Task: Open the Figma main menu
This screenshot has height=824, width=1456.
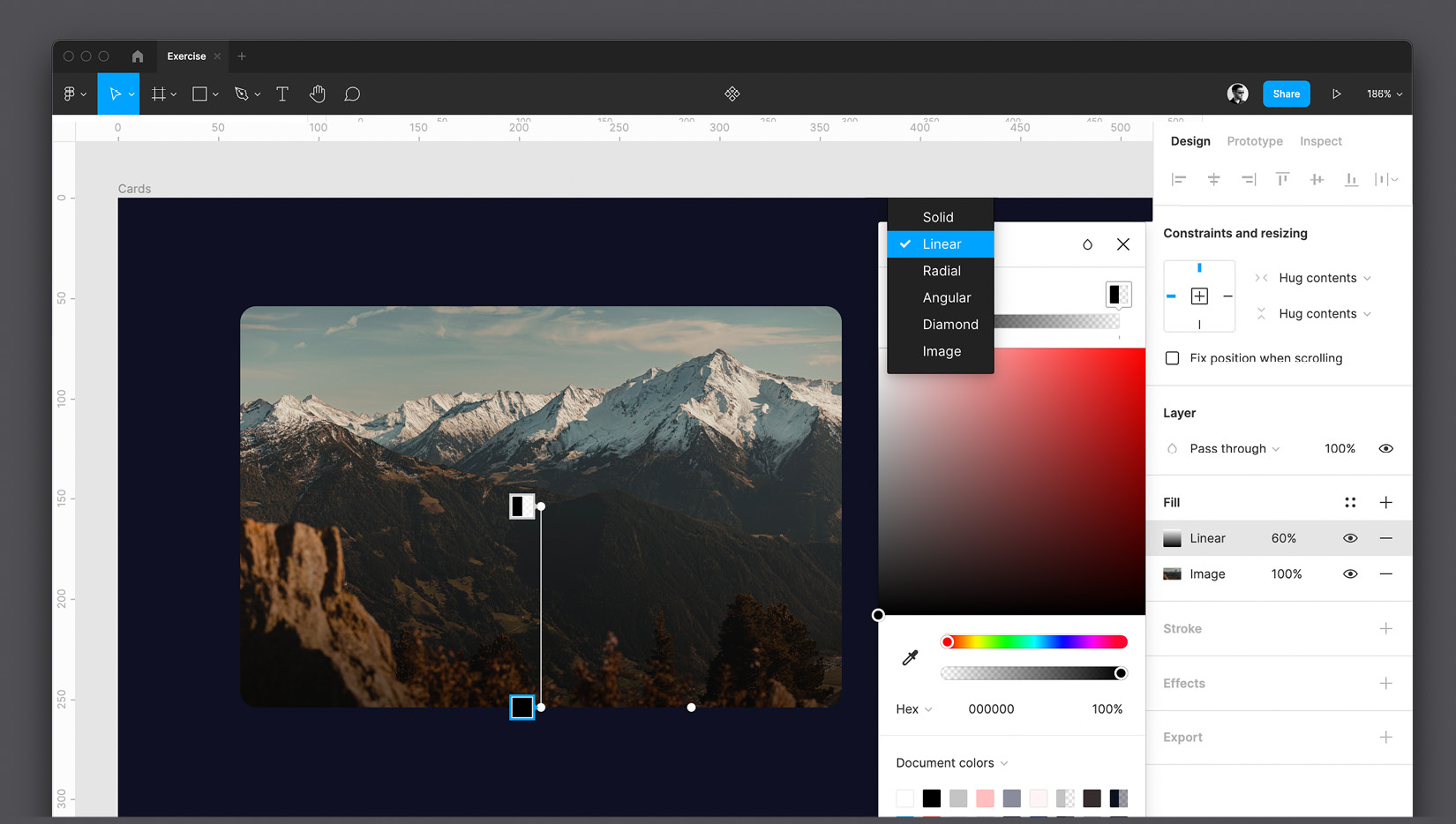Action: pos(71,94)
